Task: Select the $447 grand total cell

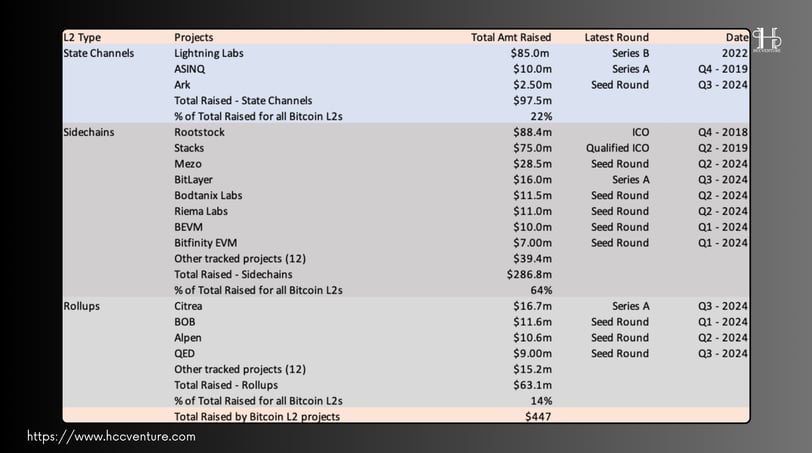Action: click(539, 416)
